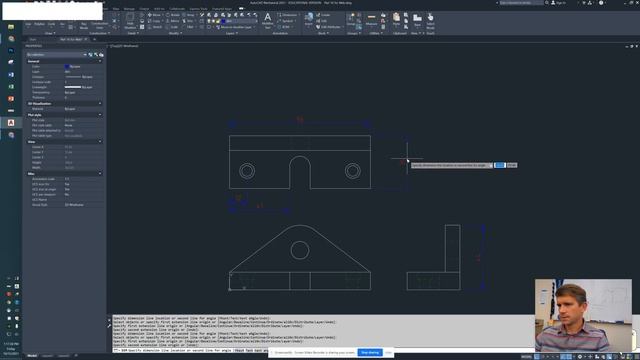Collapse the Misc properties section
The image size is (640, 360).
[100, 174]
